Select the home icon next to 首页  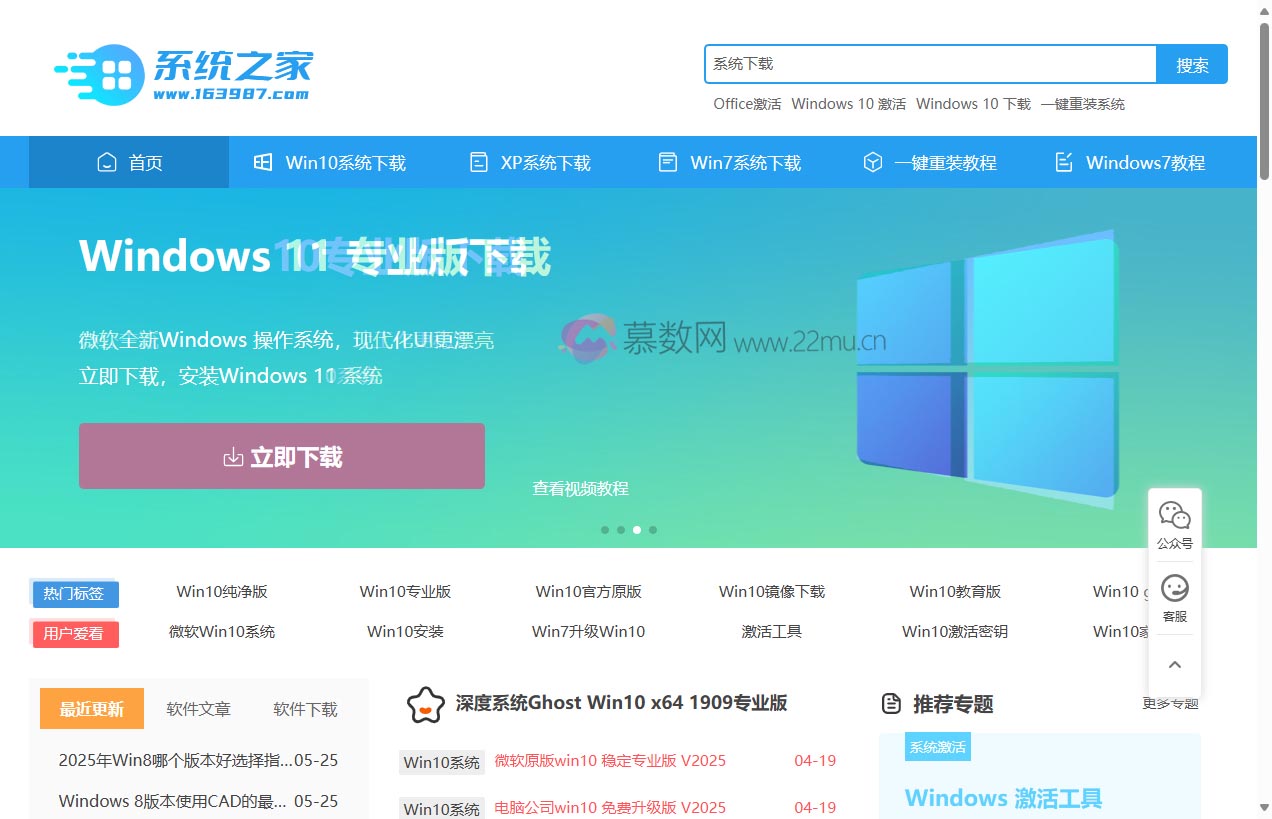(106, 161)
